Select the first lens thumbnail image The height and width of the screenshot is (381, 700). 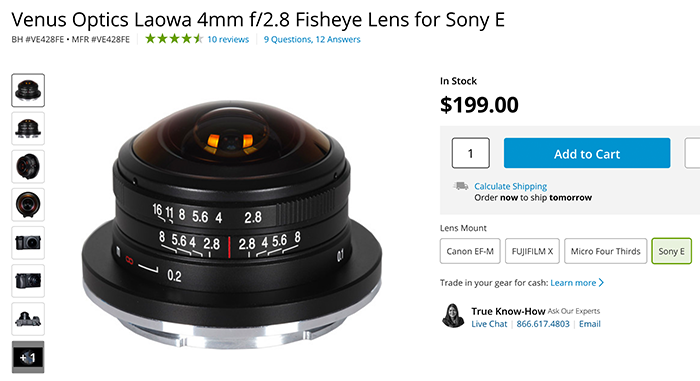[x=28, y=90]
